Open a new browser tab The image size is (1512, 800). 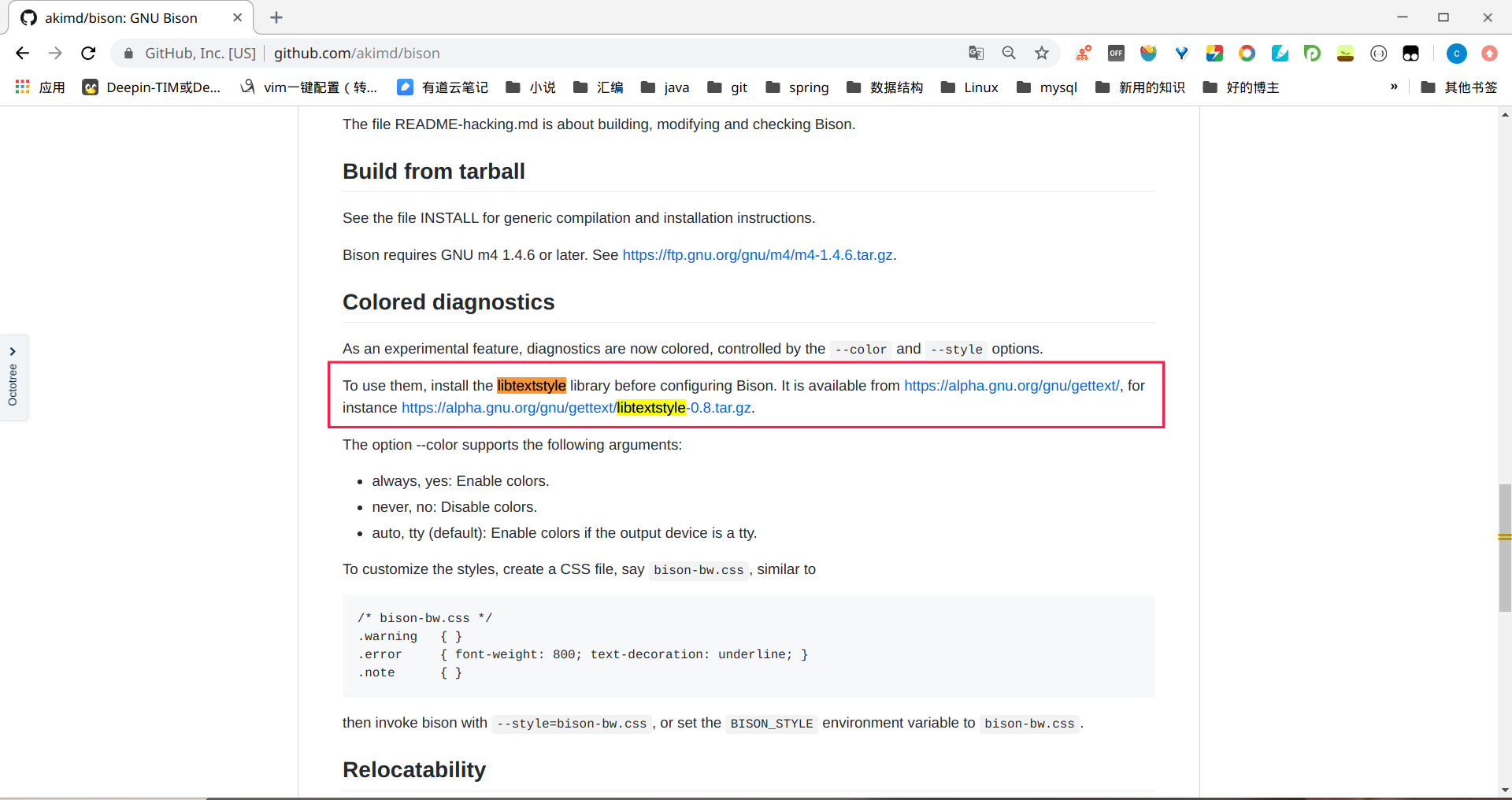(276, 17)
